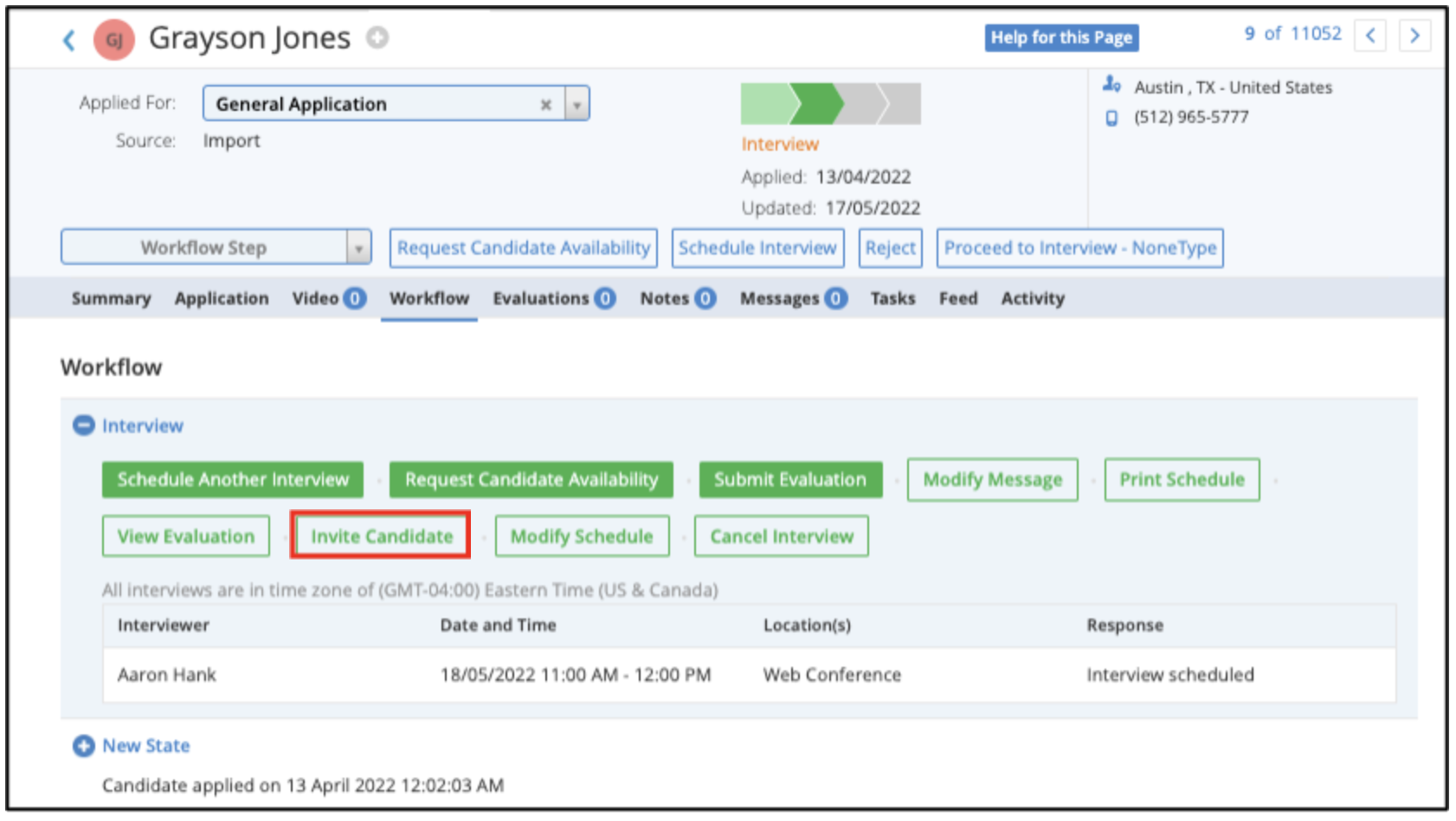Click the Invite Candidate button
Viewport: 1456px width, 821px height.
pos(382,536)
